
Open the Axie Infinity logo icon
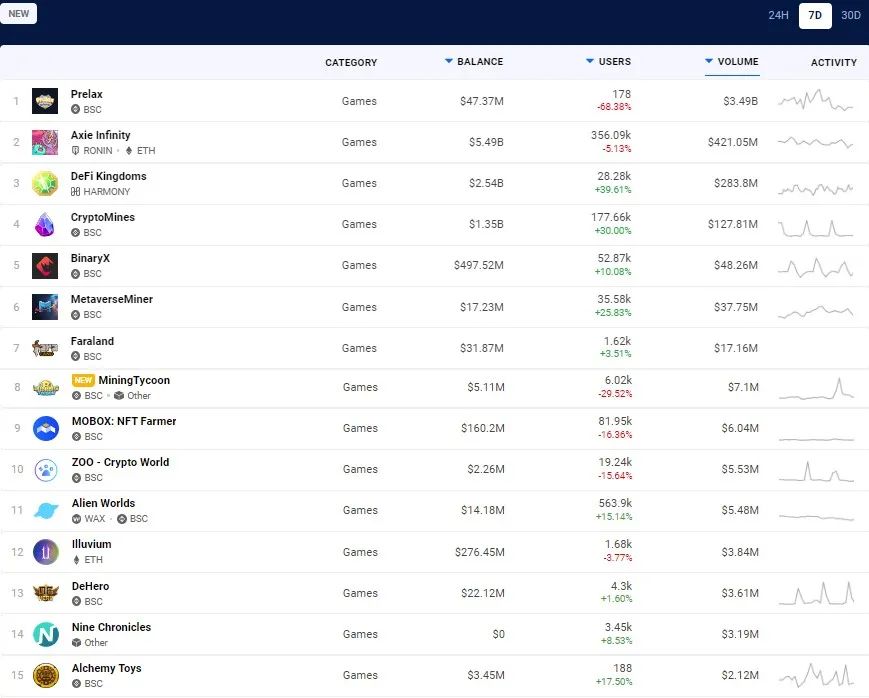point(45,142)
